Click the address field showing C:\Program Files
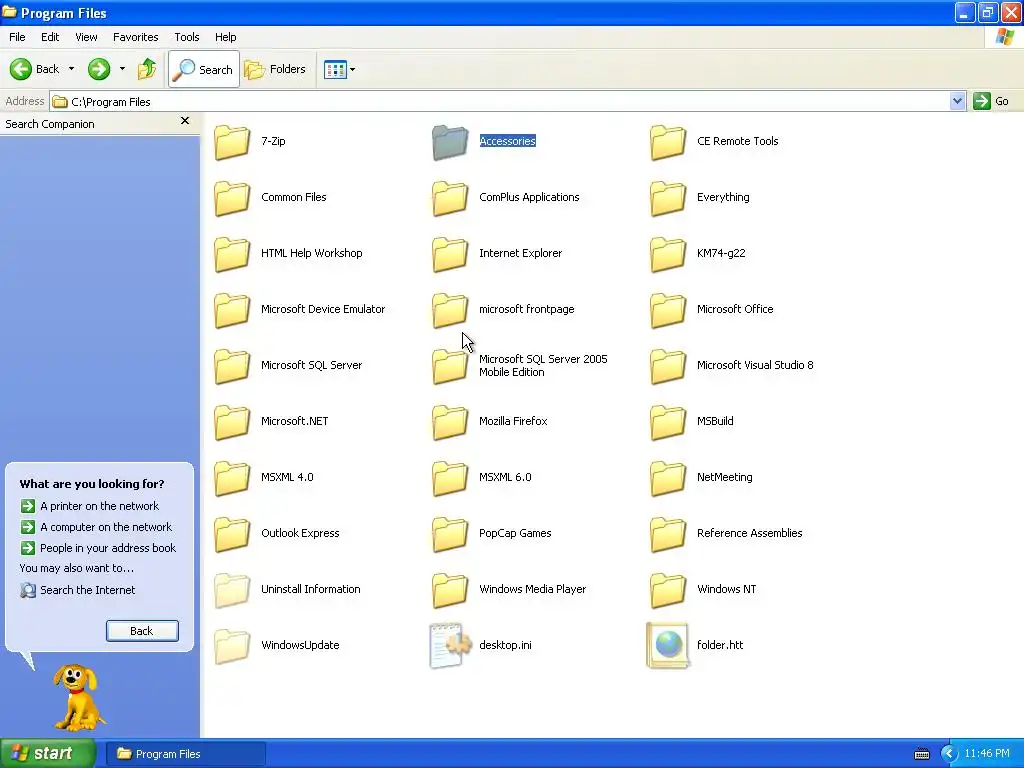Viewport: 1024px width, 768px height. (x=500, y=102)
